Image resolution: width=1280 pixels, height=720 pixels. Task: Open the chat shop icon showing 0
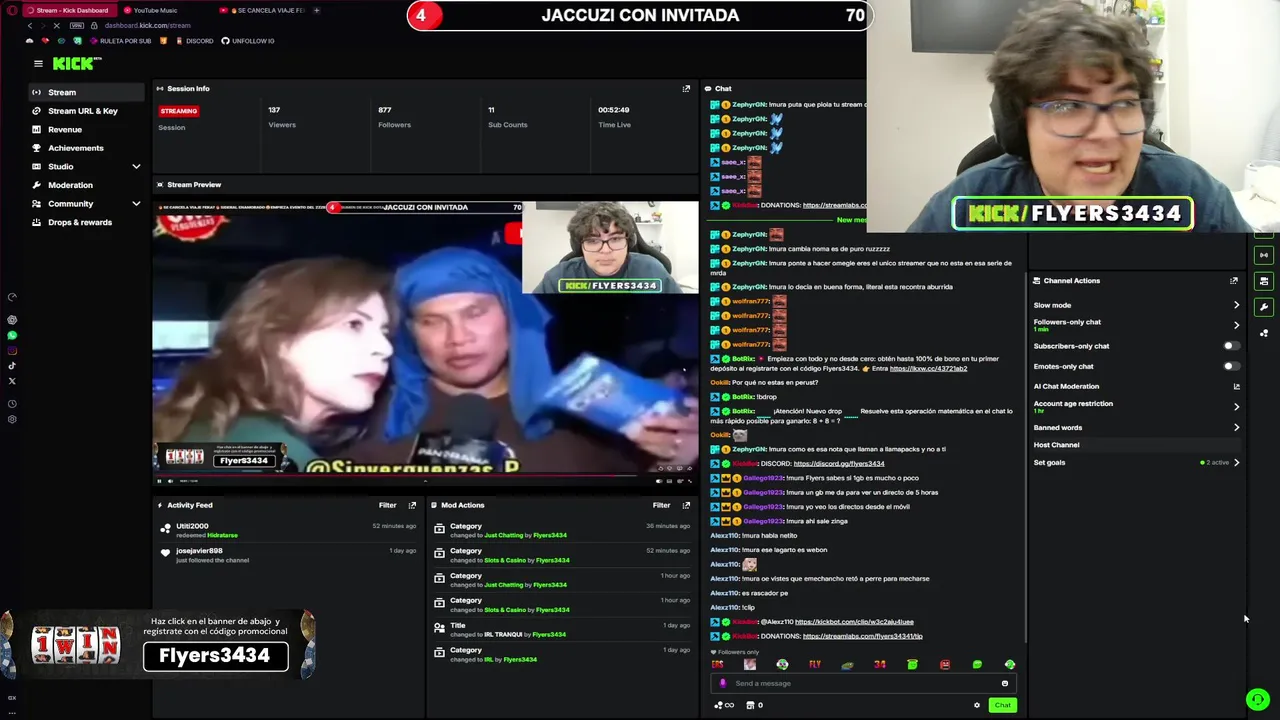tap(755, 705)
